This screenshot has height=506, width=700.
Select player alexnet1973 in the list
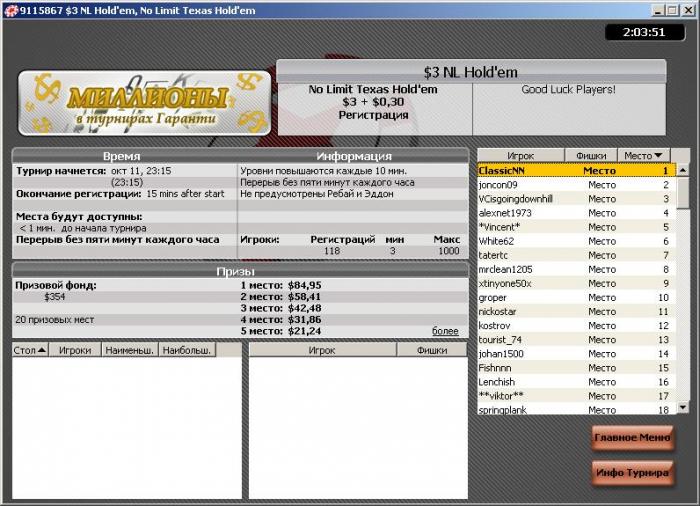576,213
